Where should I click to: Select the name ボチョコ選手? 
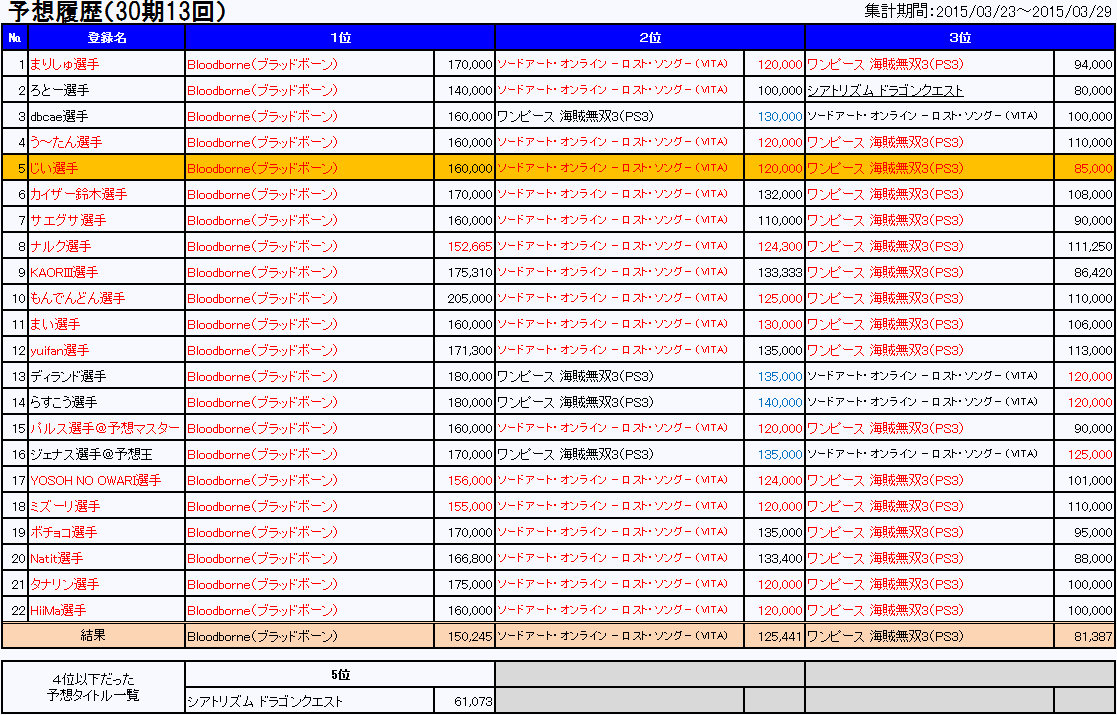click(x=63, y=533)
